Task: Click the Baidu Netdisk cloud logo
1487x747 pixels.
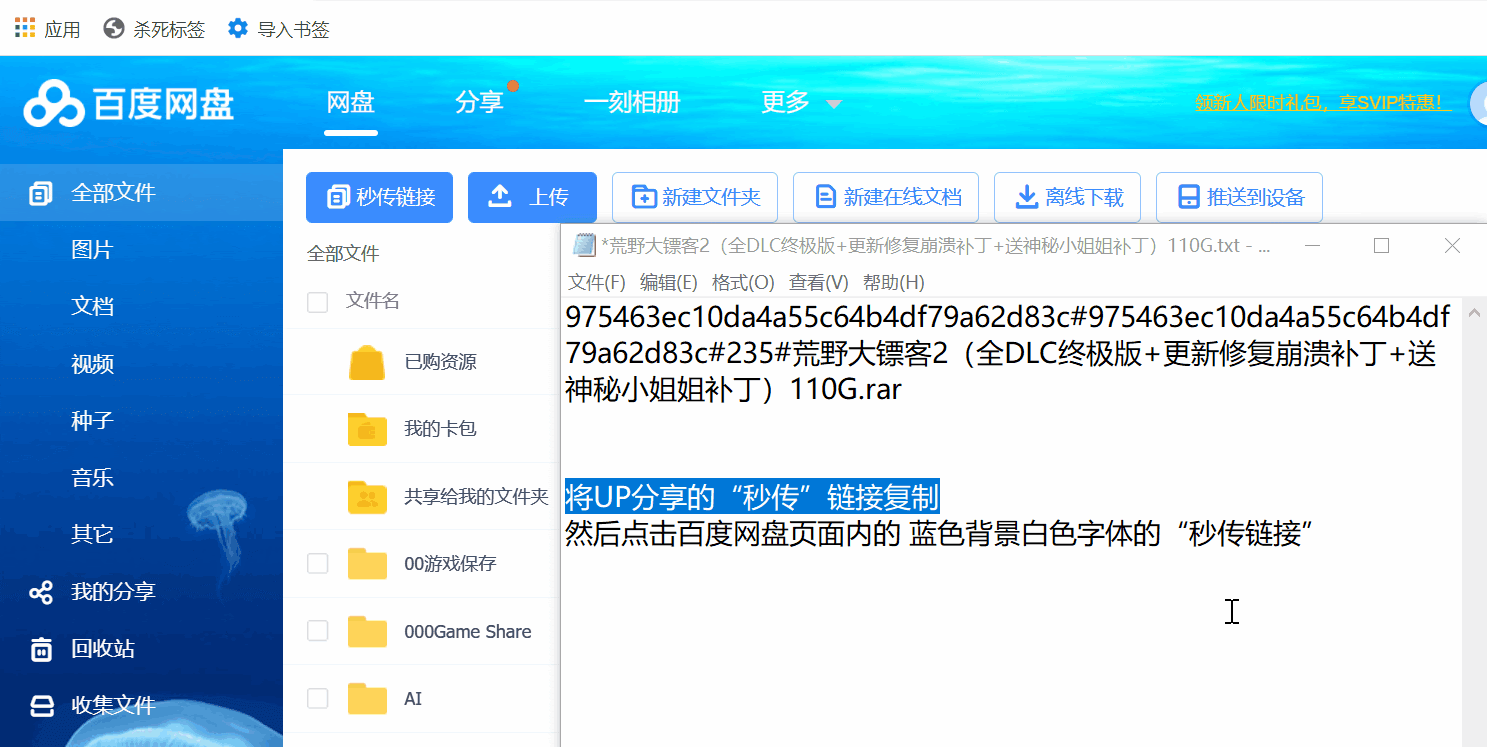Action: [x=54, y=103]
